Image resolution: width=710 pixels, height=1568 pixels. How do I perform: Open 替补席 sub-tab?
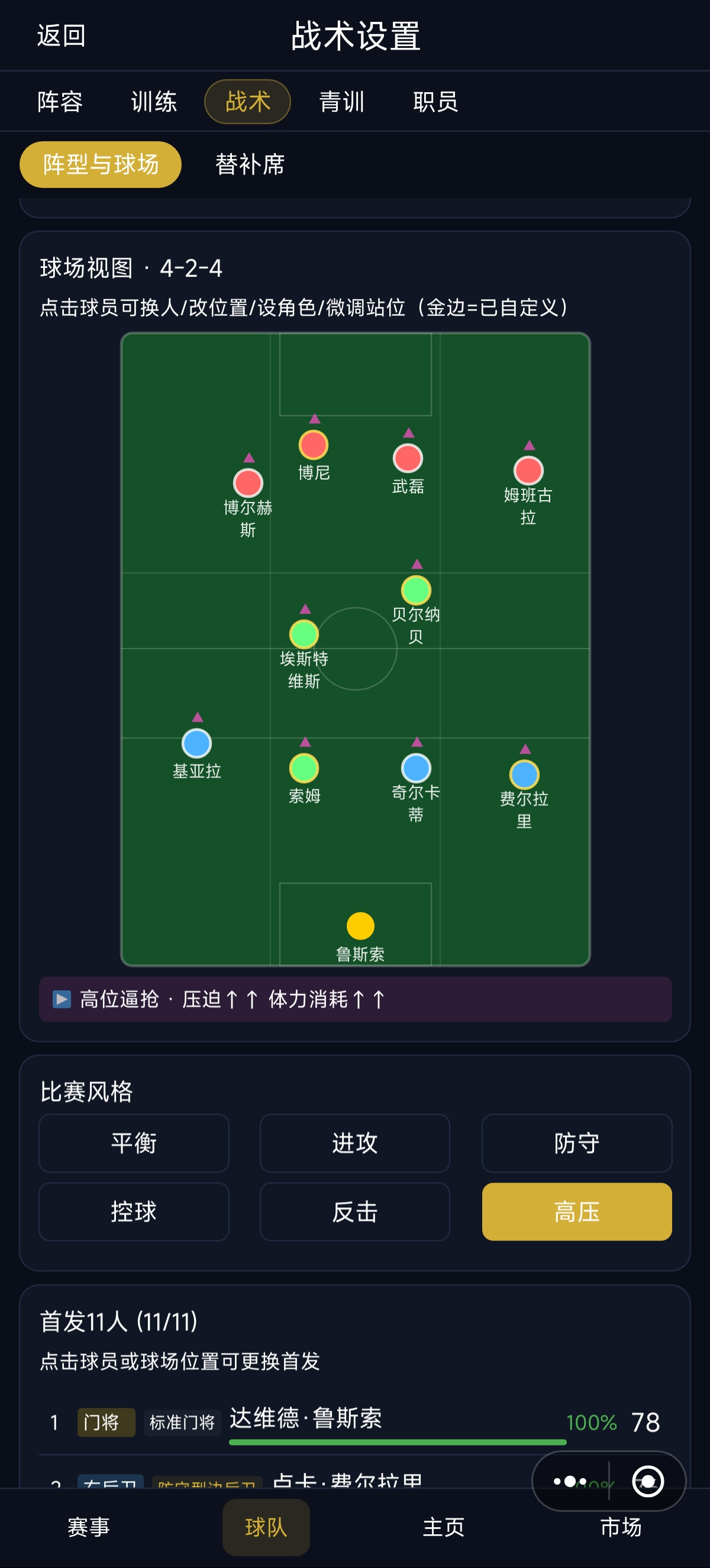250,164
